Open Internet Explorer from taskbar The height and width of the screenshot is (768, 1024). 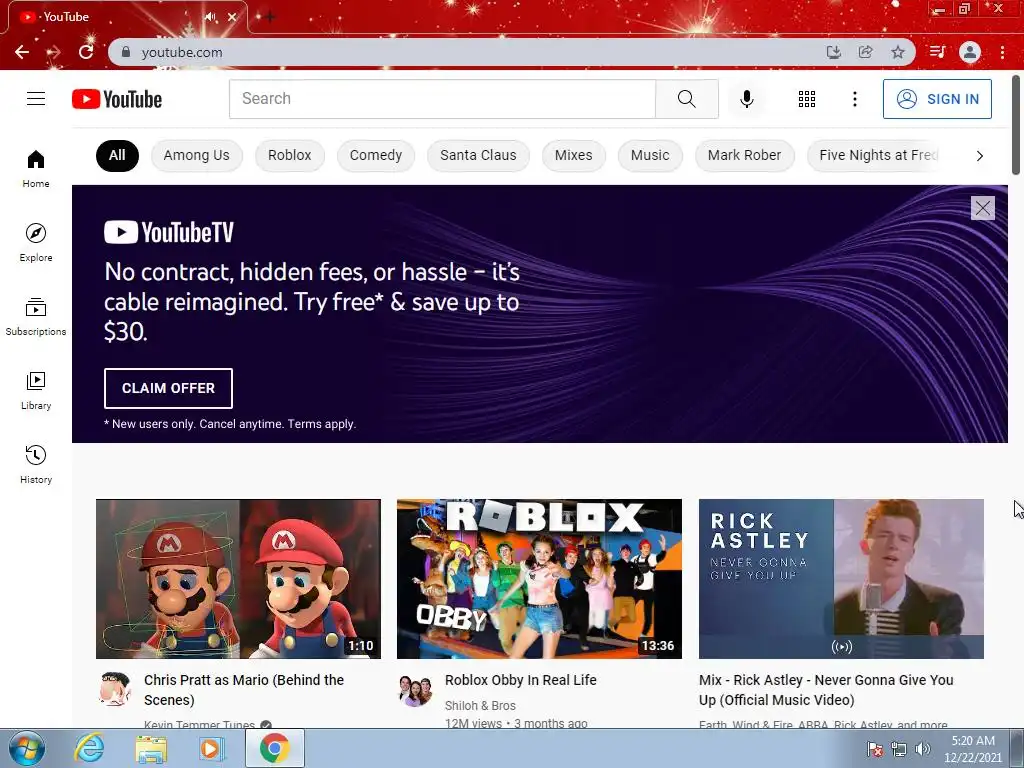[x=89, y=748]
